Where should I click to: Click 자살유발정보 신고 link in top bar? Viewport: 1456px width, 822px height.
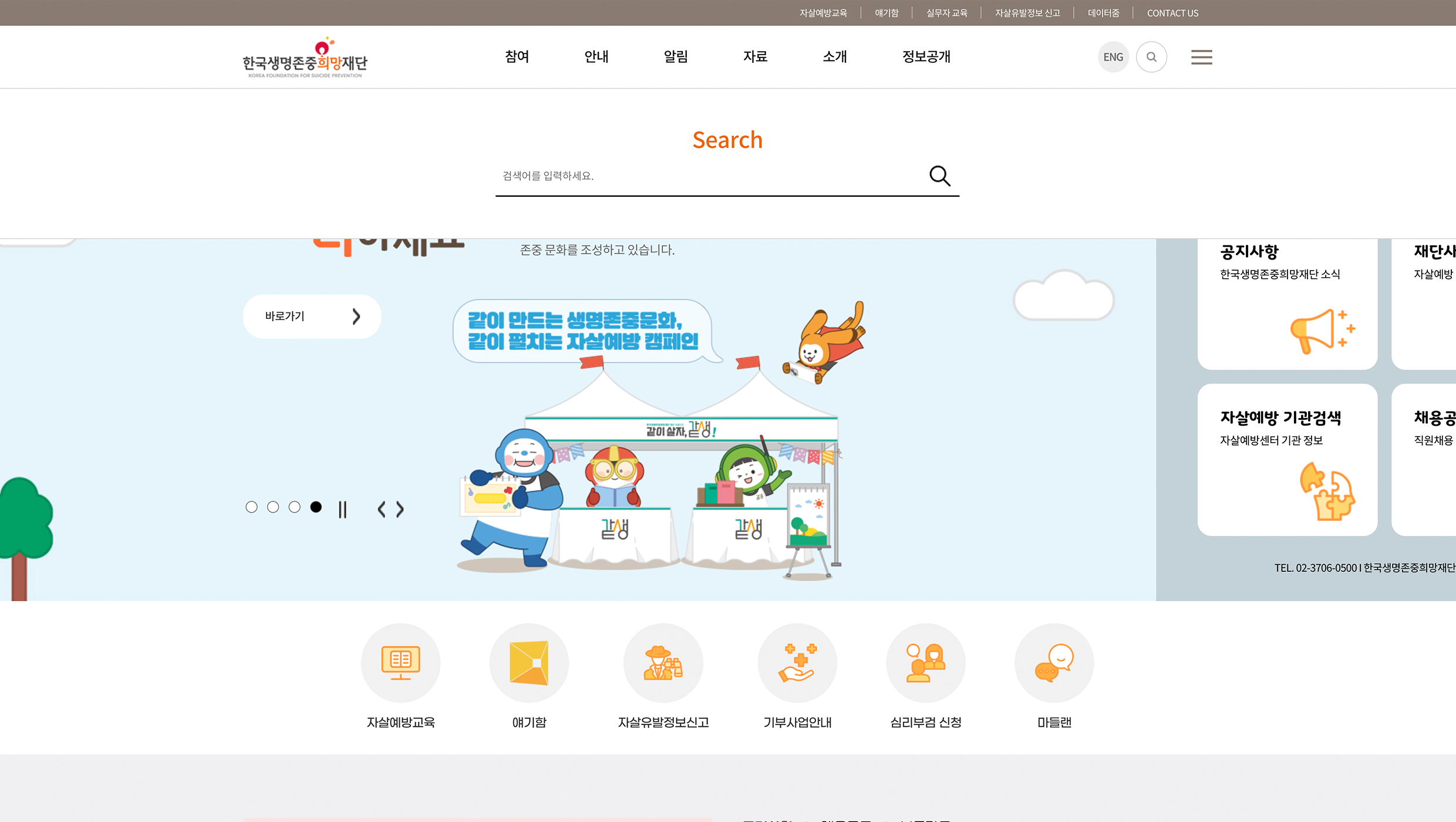pos(1027,13)
